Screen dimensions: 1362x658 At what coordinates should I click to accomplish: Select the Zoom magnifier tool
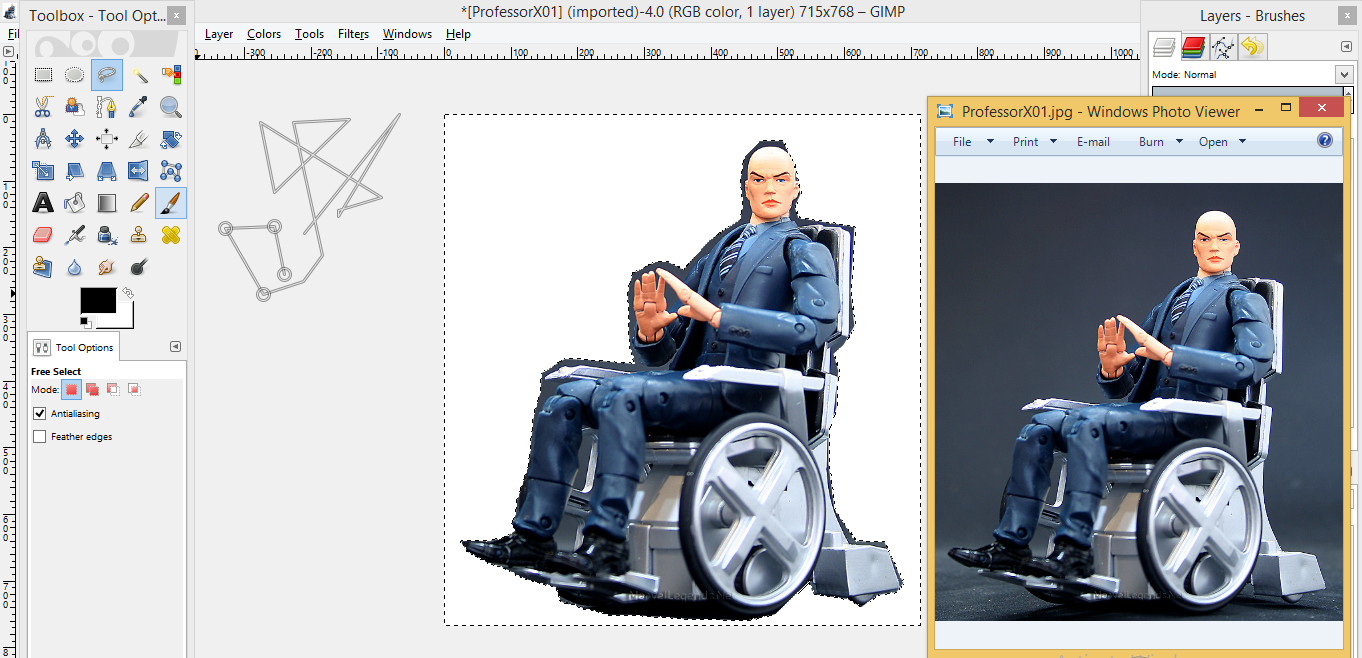[x=171, y=106]
